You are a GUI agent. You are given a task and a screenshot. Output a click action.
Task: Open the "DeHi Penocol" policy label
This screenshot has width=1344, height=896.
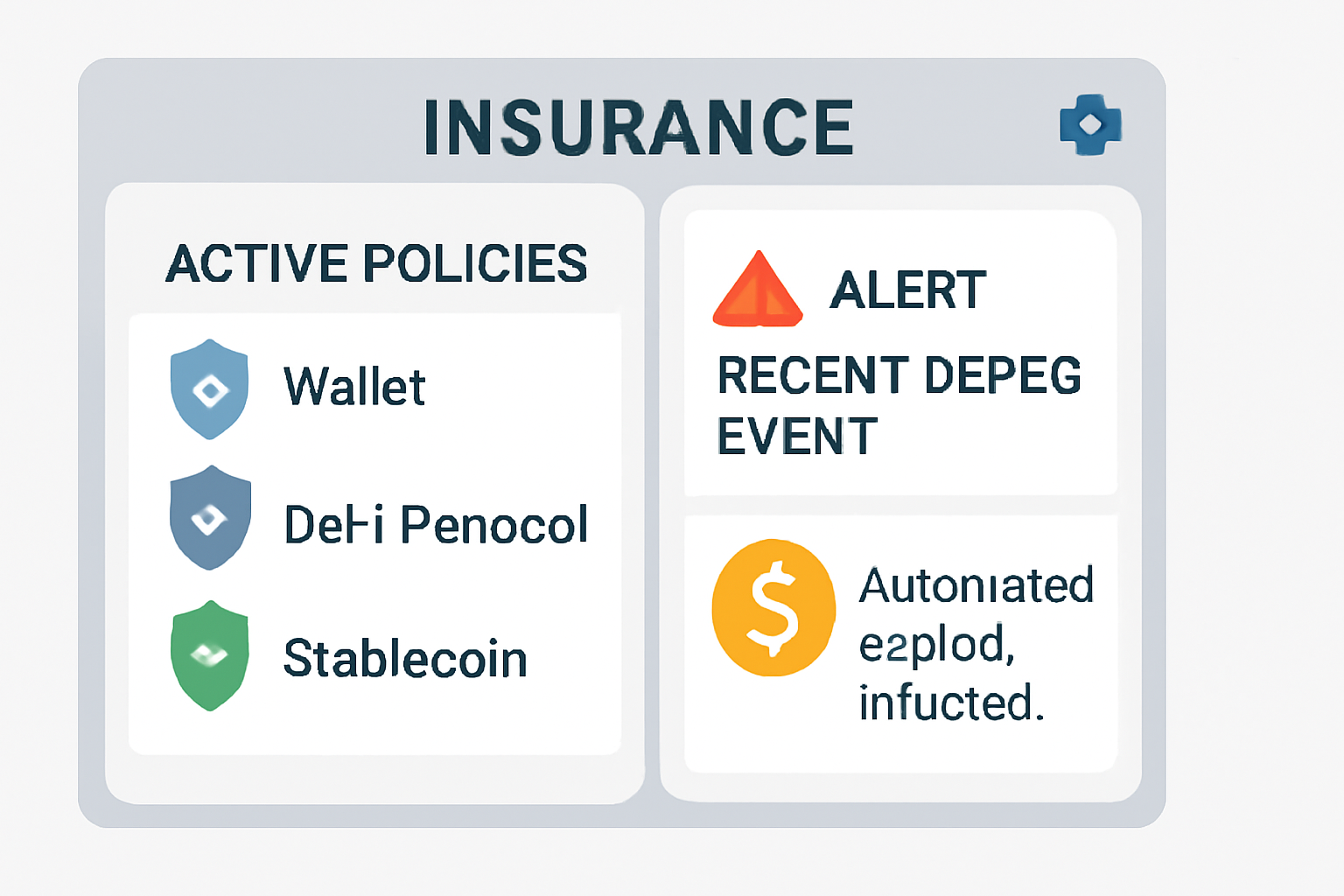pos(436,525)
